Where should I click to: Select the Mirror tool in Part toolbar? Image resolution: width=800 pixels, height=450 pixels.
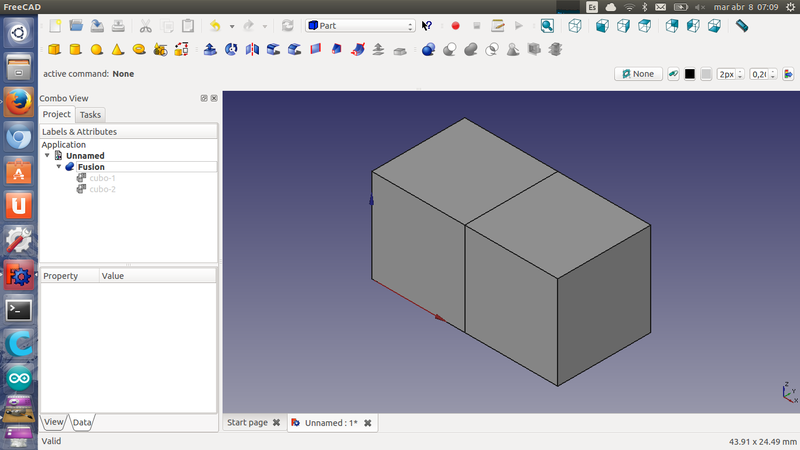(x=252, y=48)
